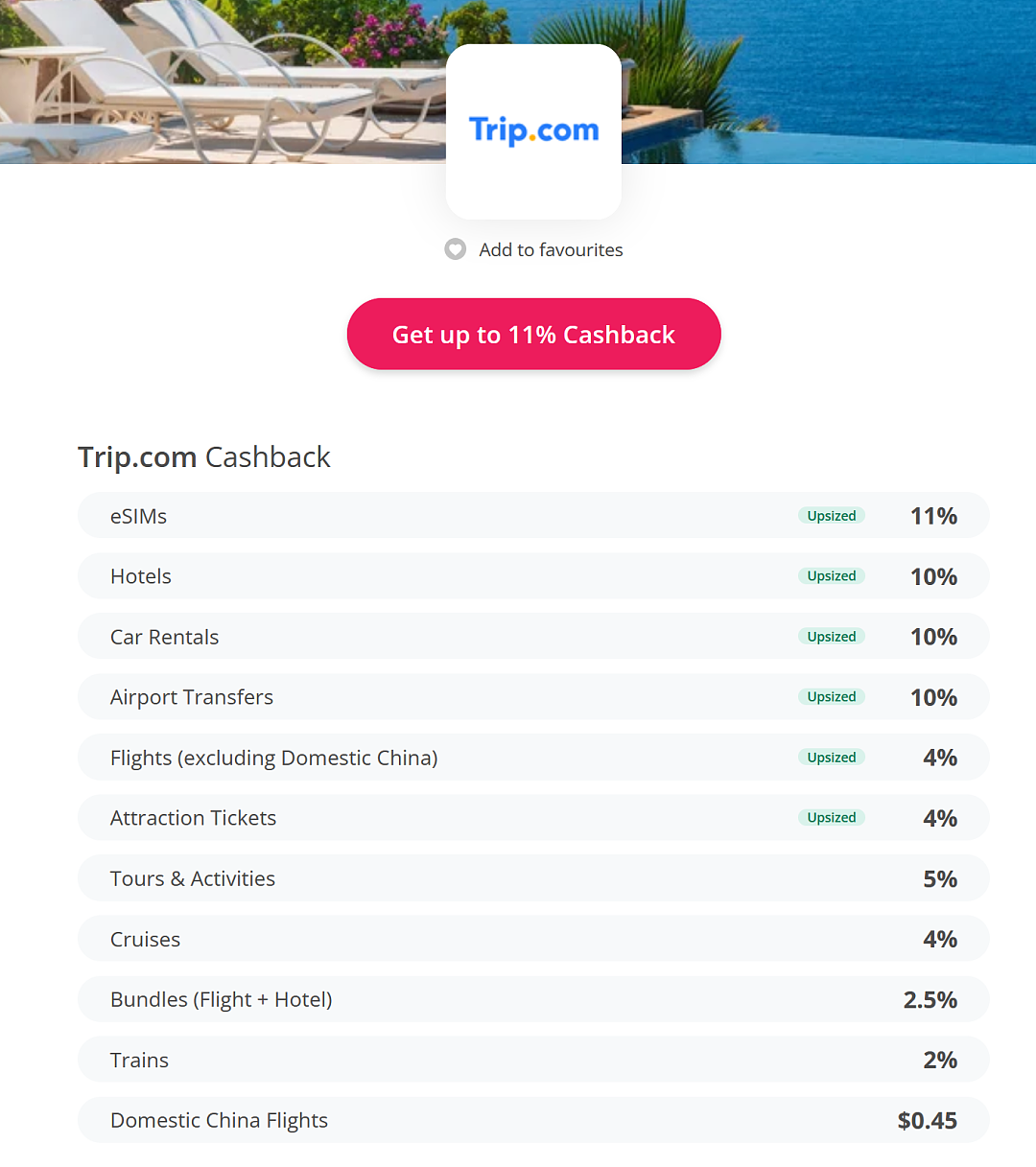
Task: Select the Cruises cashback row
Action: [533, 939]
